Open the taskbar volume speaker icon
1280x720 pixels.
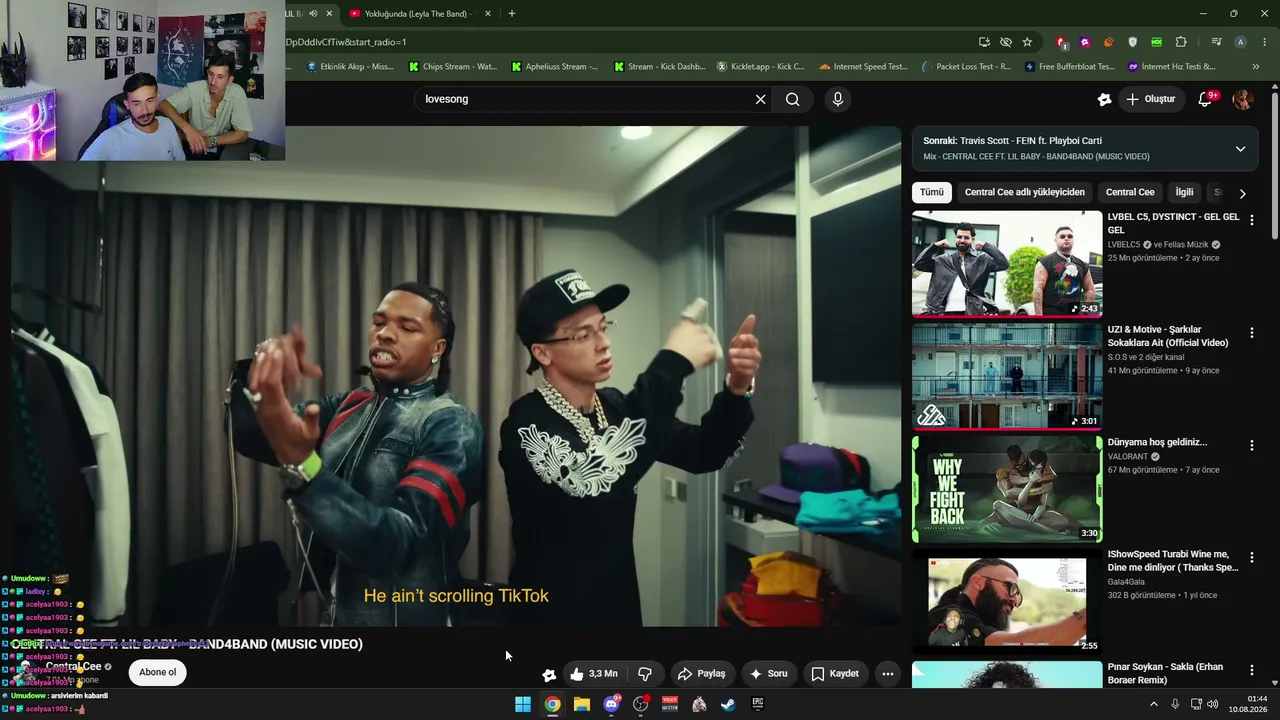pos(1214,704)
